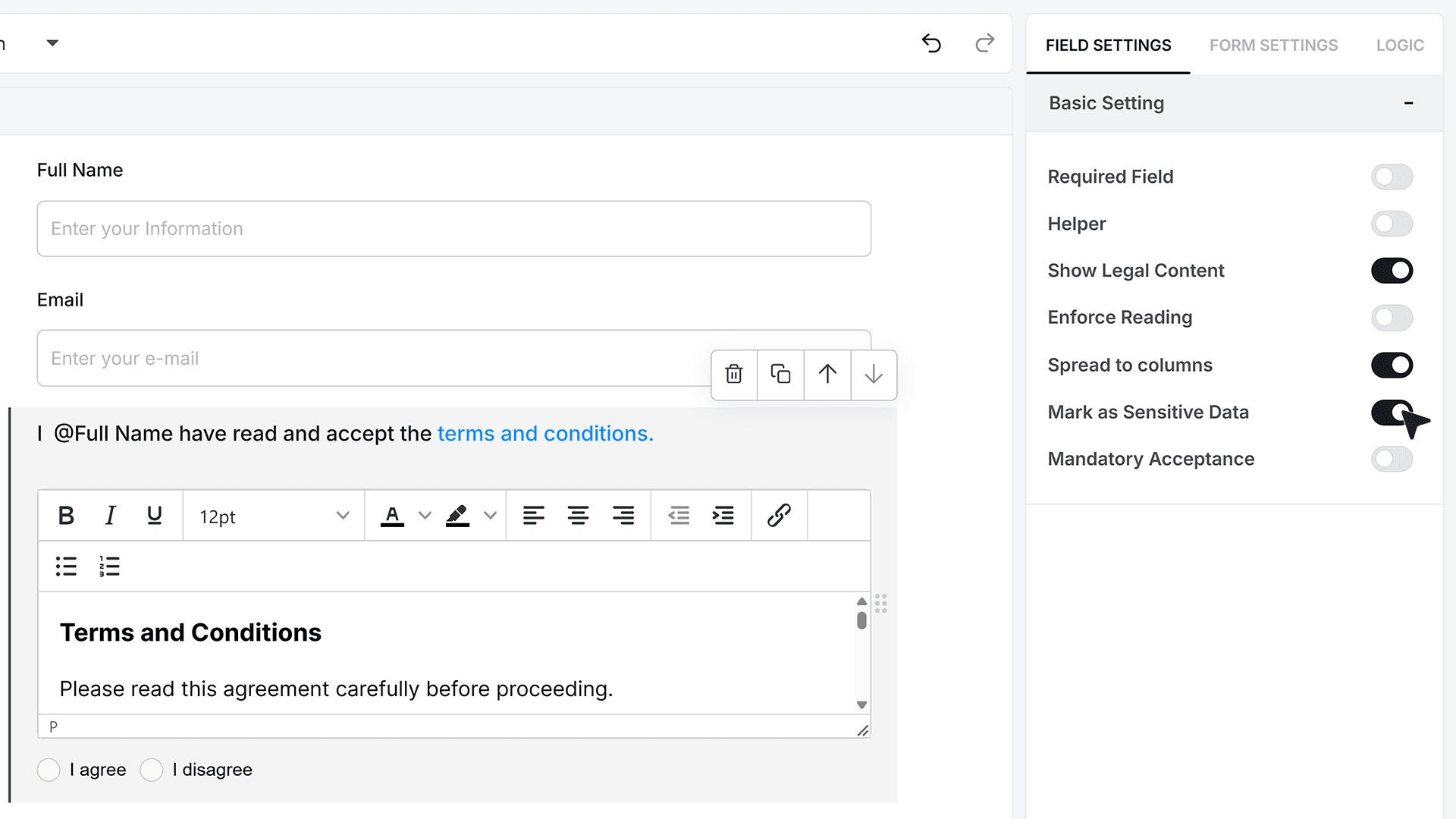The image size is (1456, 819).
Task: Choose the highlight color marker
Action: coord(457,516)
